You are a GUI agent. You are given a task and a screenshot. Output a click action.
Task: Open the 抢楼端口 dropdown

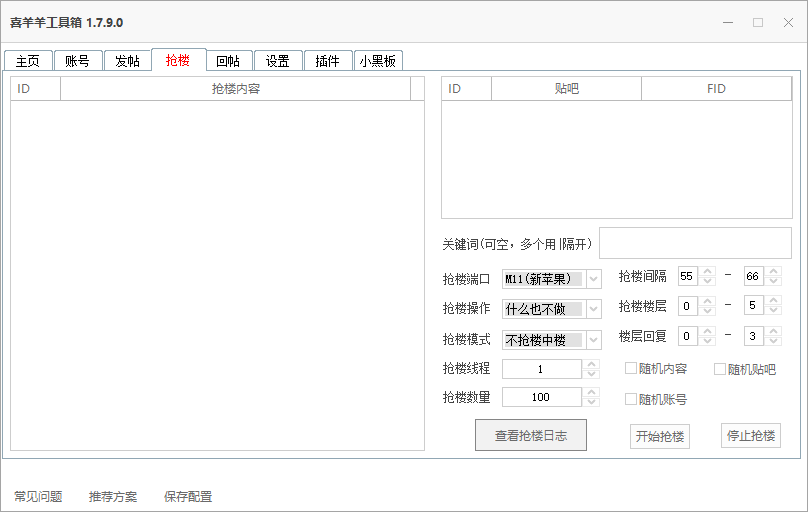point(593,279)
